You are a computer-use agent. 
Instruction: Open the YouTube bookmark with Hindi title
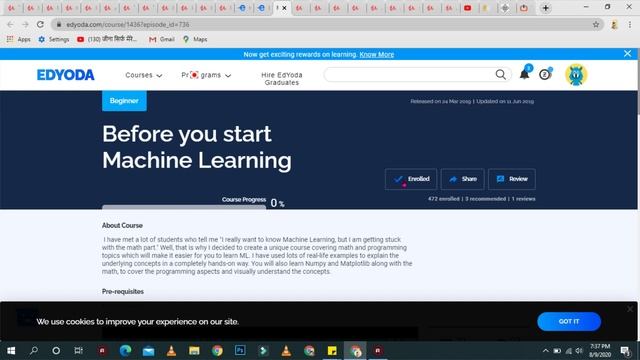pyautogui.click(x=107, y=39)
